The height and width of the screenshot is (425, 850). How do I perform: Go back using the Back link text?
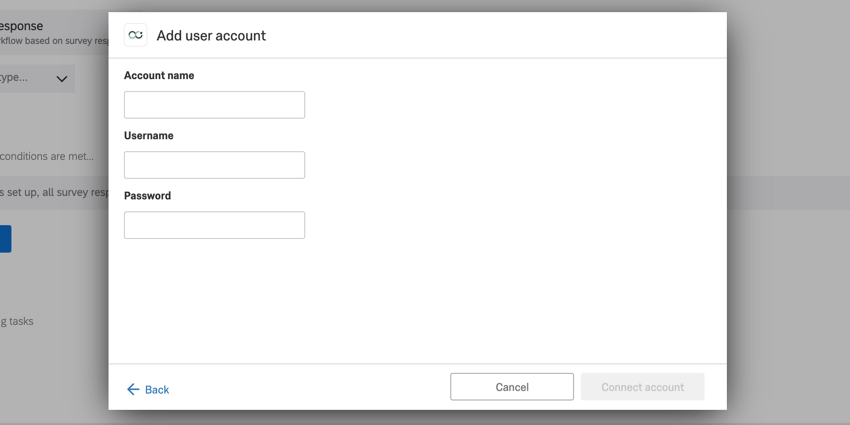coord(157,390)
